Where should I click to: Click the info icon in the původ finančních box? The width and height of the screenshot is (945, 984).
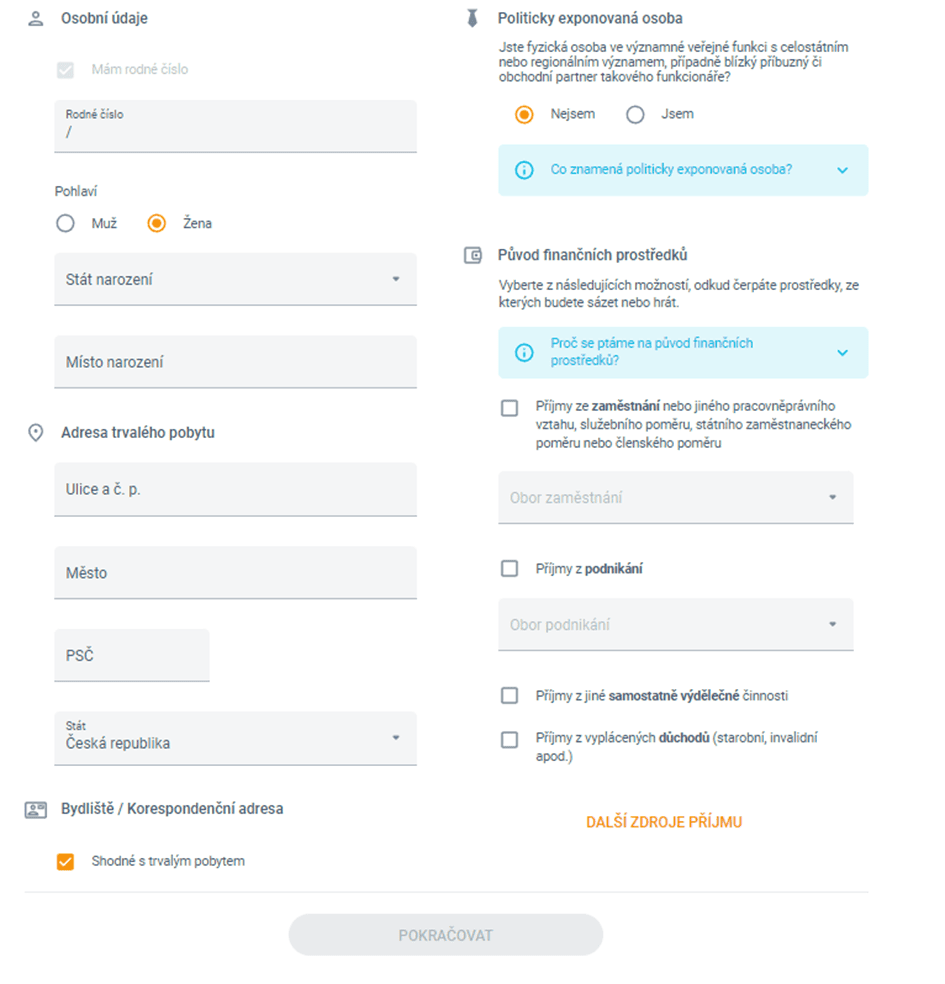524,353
